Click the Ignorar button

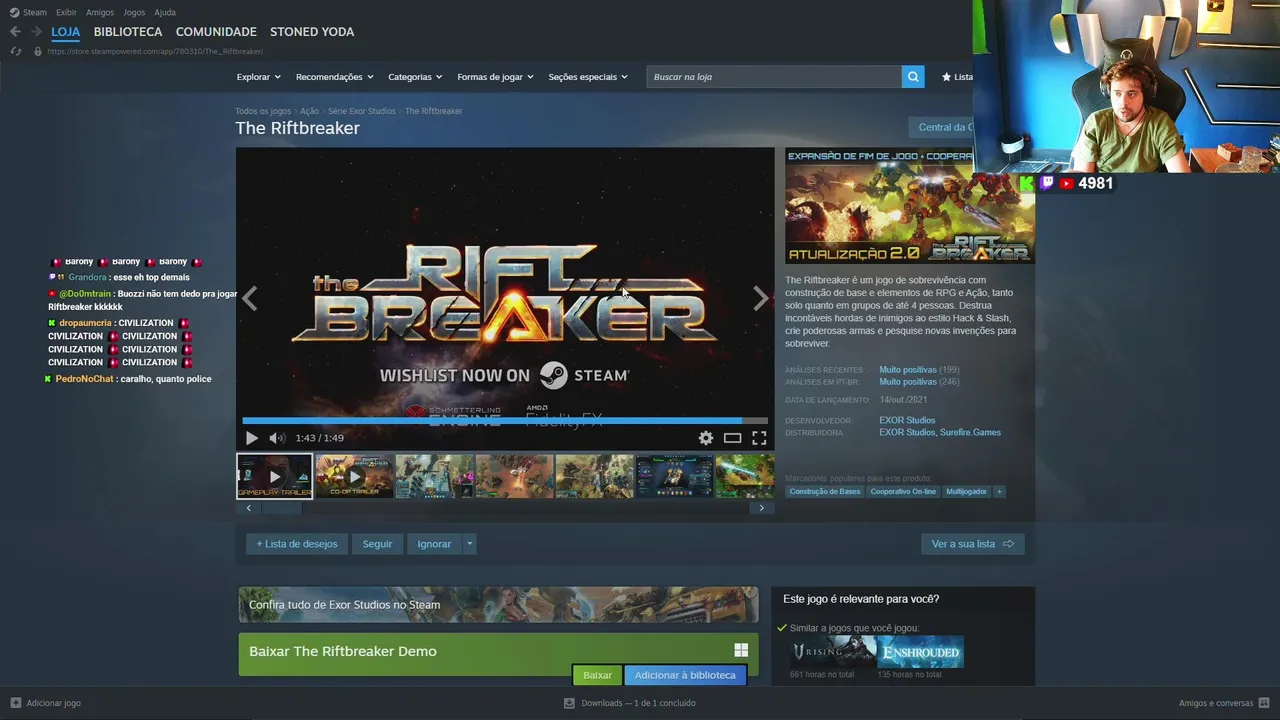pyautogui.click(x=434, y=544)
